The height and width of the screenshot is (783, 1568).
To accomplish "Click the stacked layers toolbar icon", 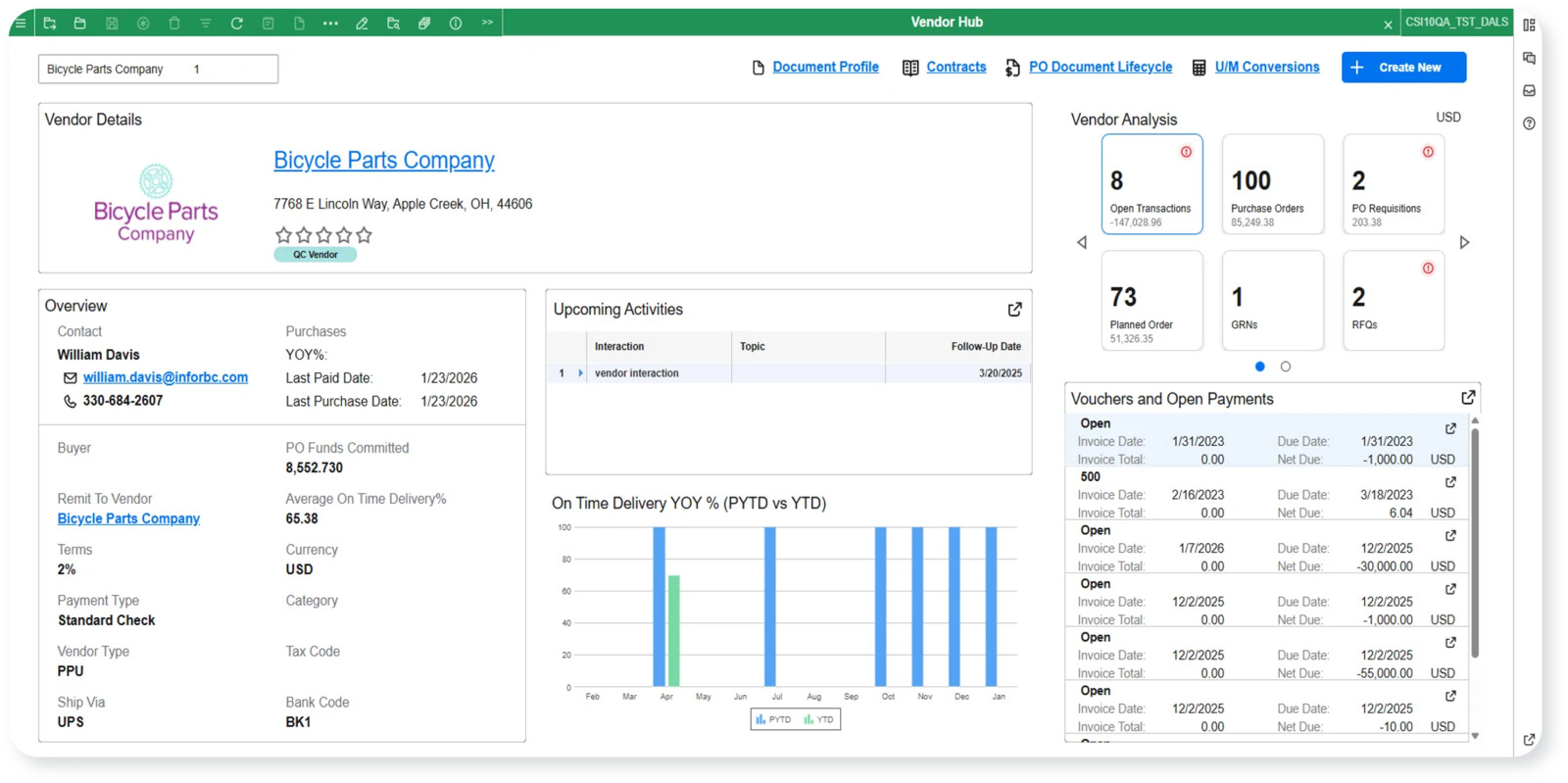I will 424,23.
